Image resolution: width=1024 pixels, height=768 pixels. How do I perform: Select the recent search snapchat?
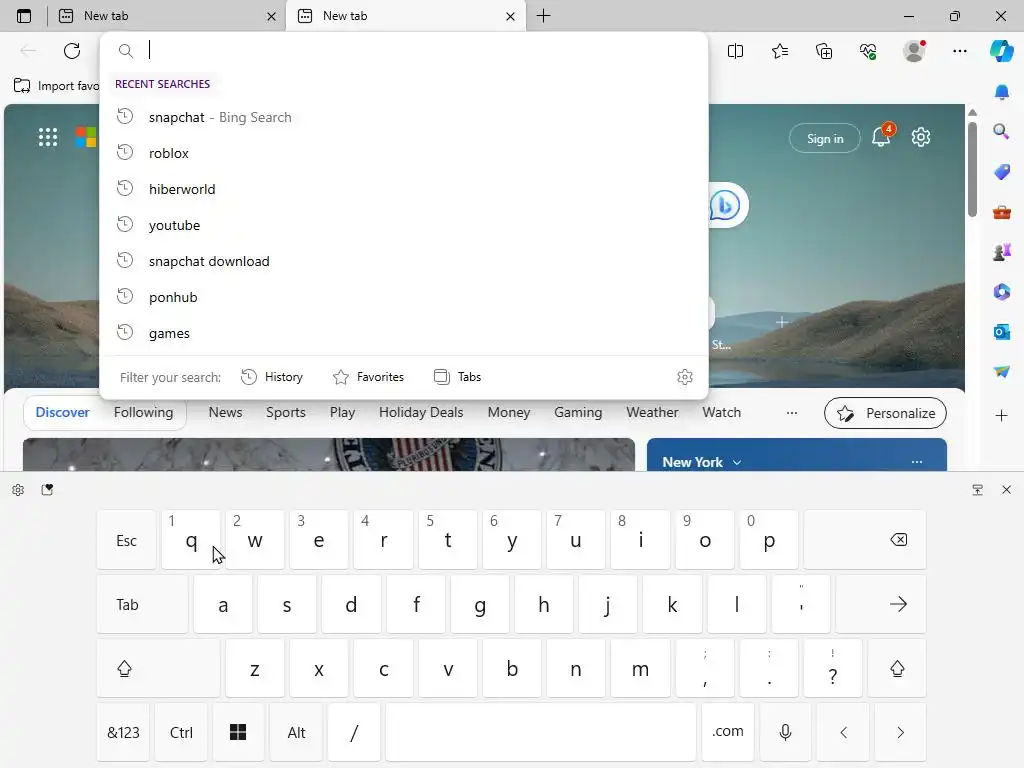[404, 117]
